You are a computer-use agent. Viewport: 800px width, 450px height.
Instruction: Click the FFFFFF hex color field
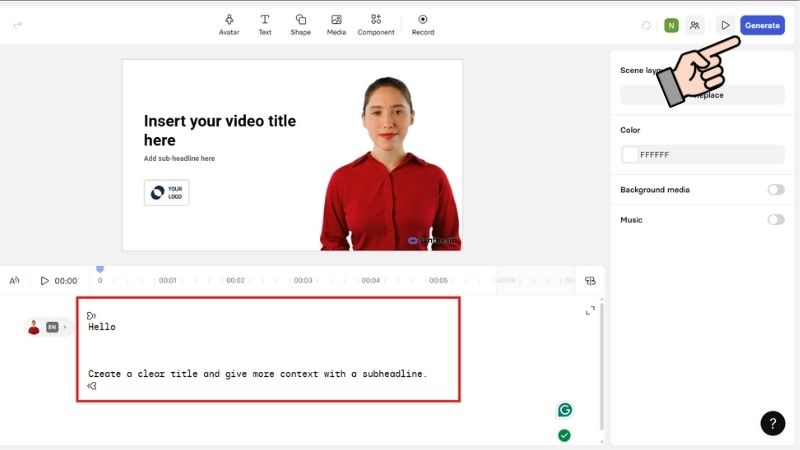point(703,155)
